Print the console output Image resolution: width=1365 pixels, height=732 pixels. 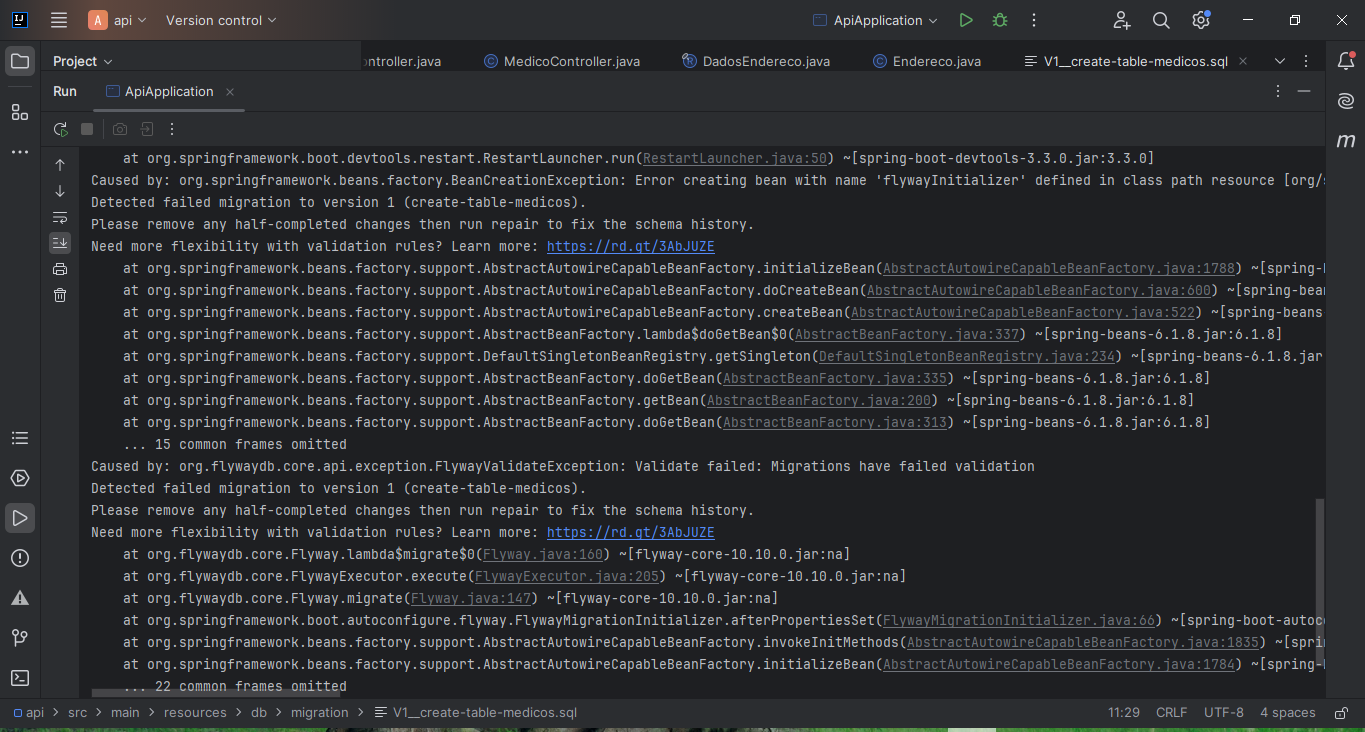point(60,269)
